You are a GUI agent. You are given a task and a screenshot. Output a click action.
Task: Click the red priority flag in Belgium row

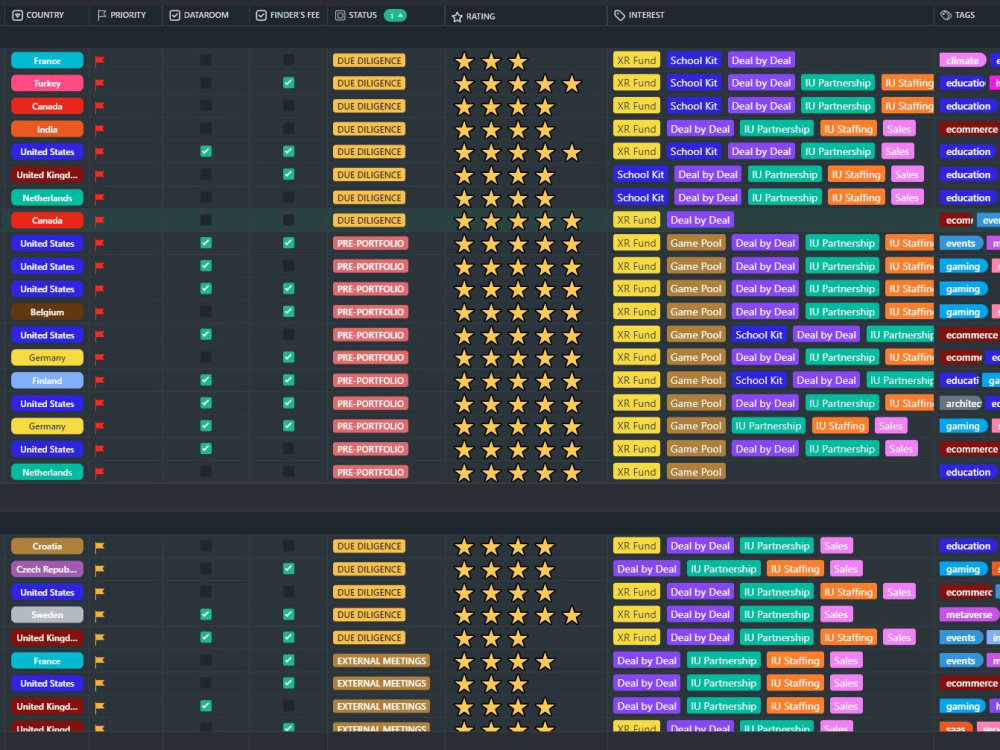tap(99, 312)
